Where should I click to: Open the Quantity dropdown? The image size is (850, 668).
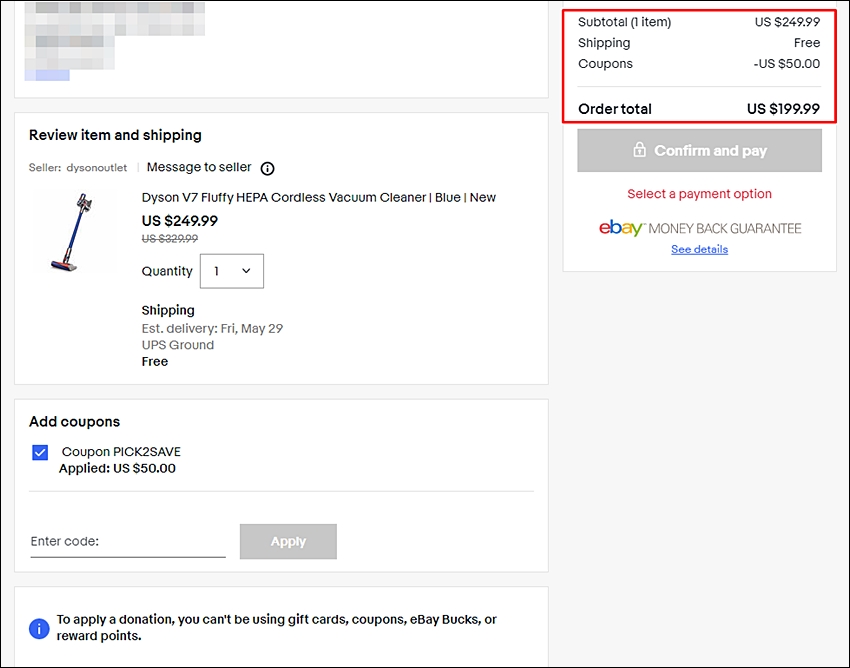pos(231,271)
